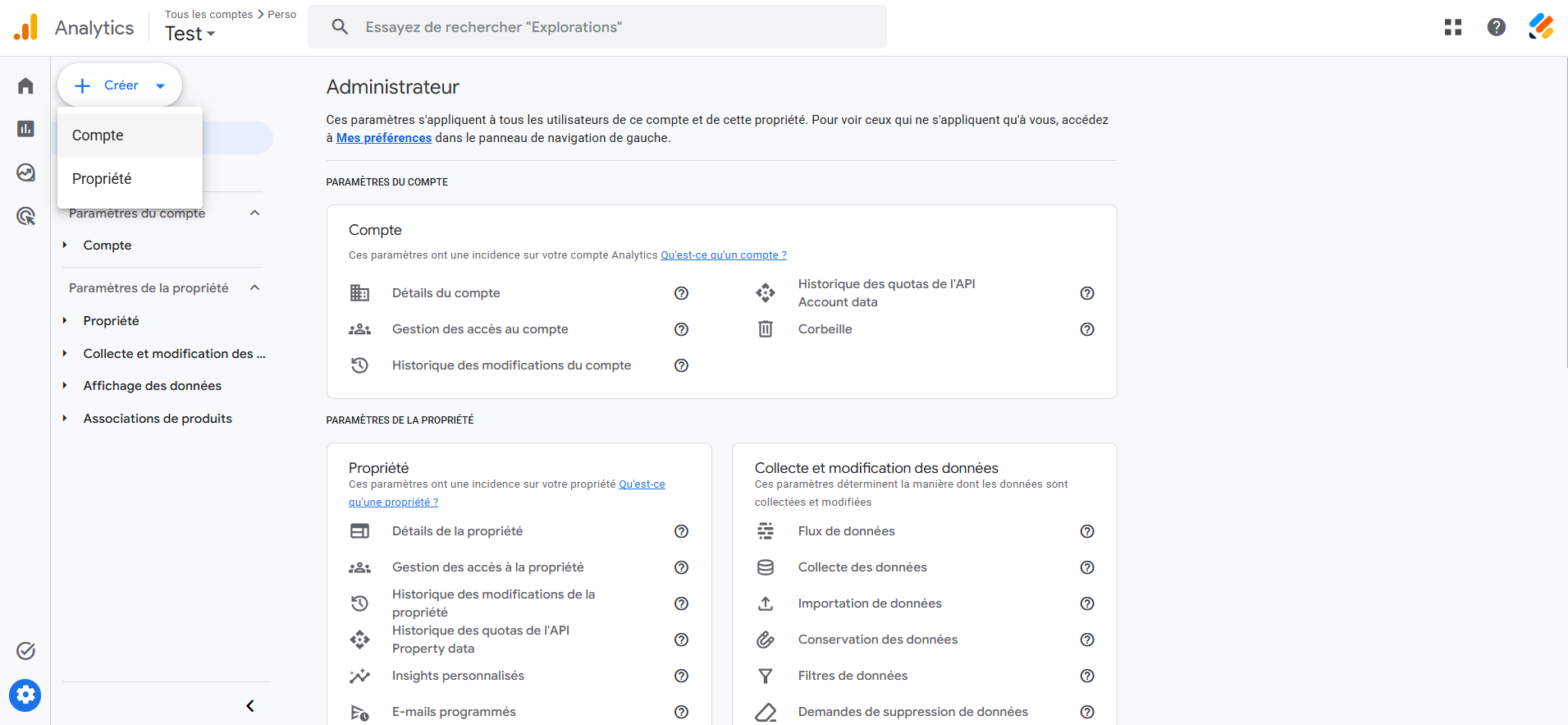Open the Advertising icon in left rail

coord(25,216)
